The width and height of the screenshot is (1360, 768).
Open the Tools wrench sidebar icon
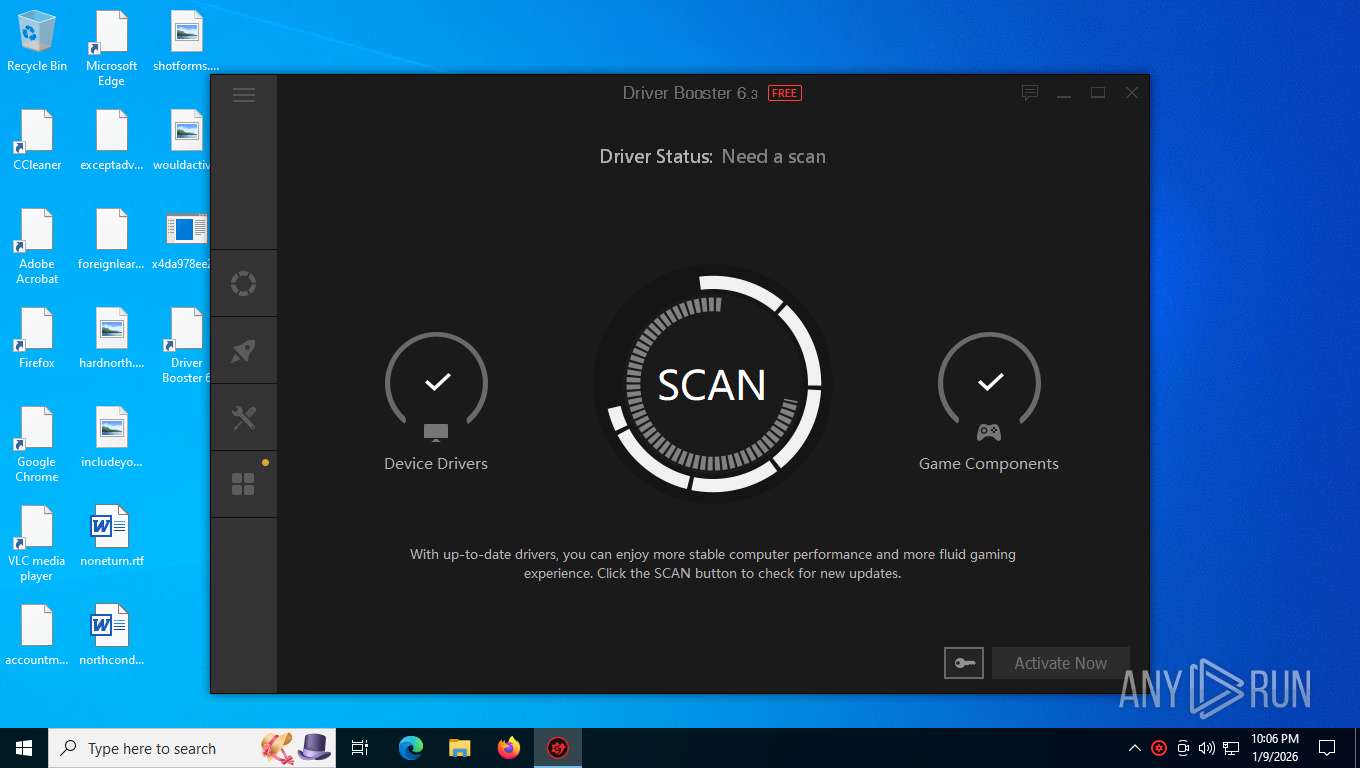243,417
